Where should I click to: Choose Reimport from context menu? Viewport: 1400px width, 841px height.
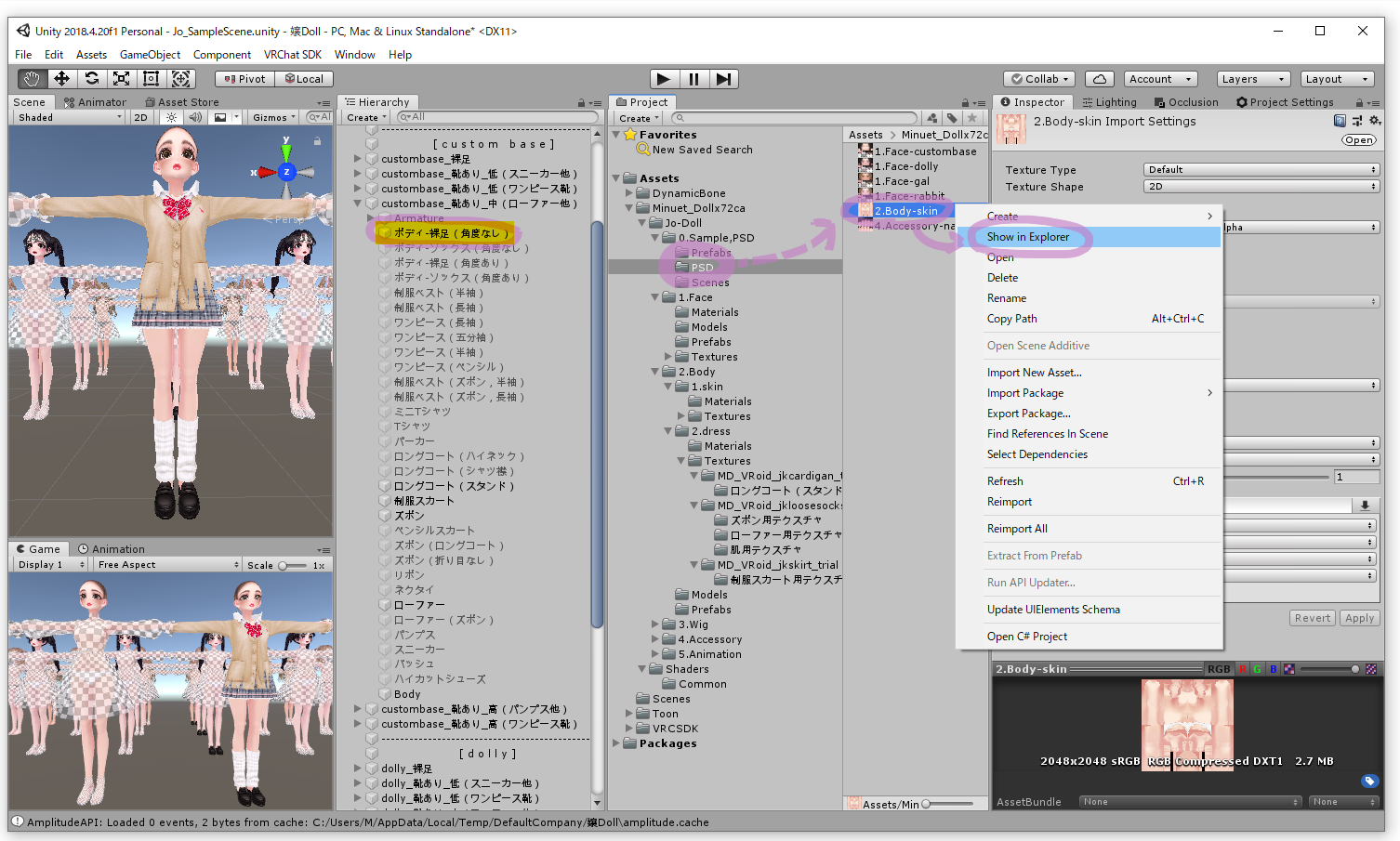[1090, 502]
